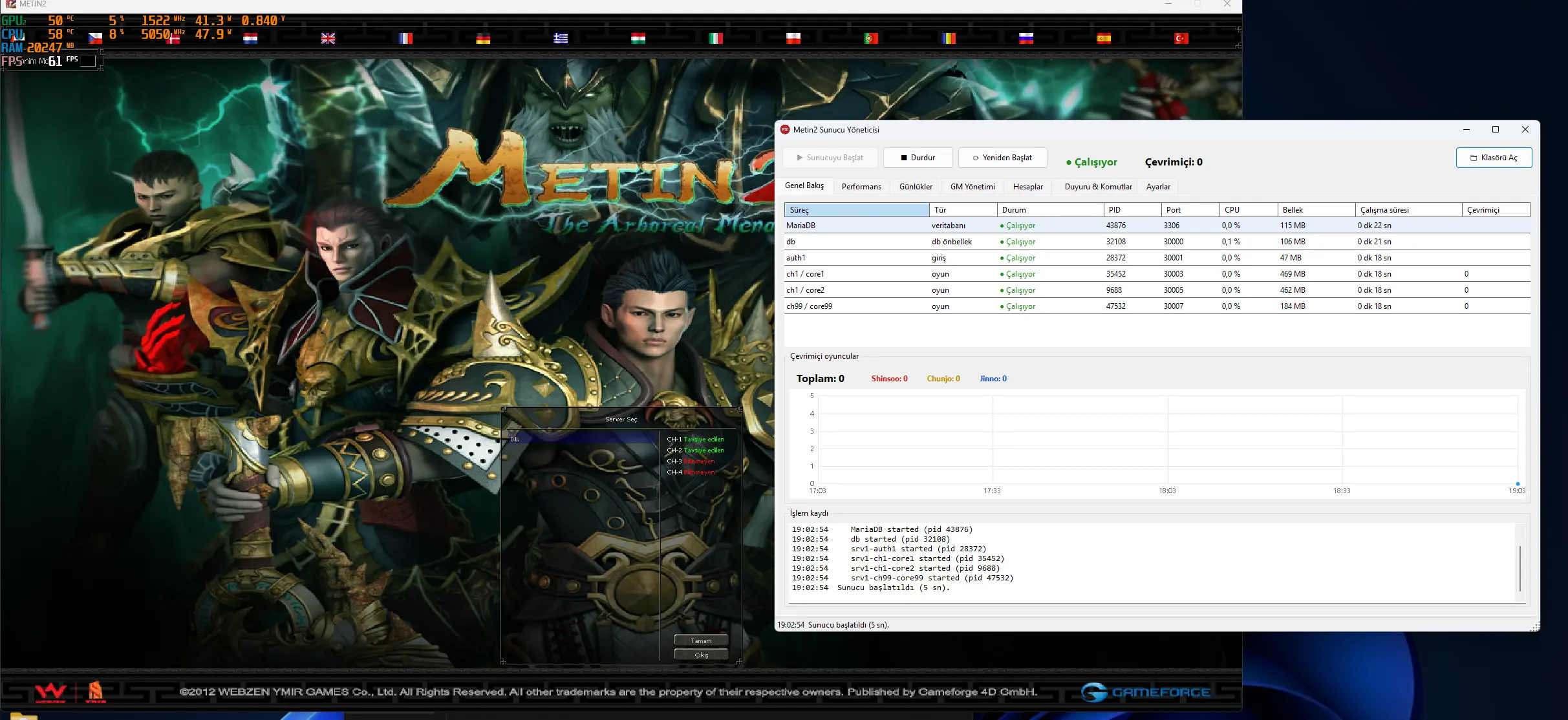This screenshot has height=720, width=1568.
Task: Click the Yeniden Başlat button
Action: pyautogui.click(x=1004, y=158)
